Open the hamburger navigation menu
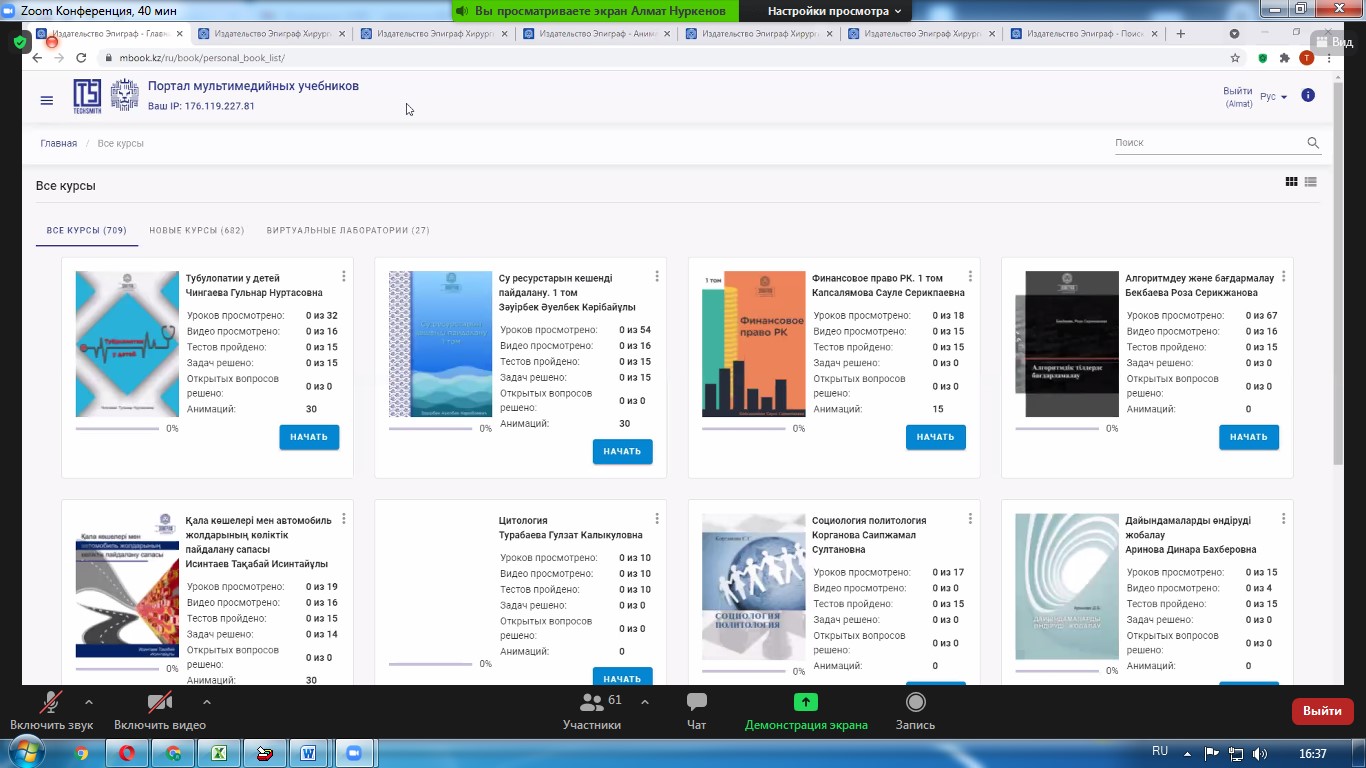Image resolution: width=1366 pixels, height=768 pixels. [x=47, y=100]
